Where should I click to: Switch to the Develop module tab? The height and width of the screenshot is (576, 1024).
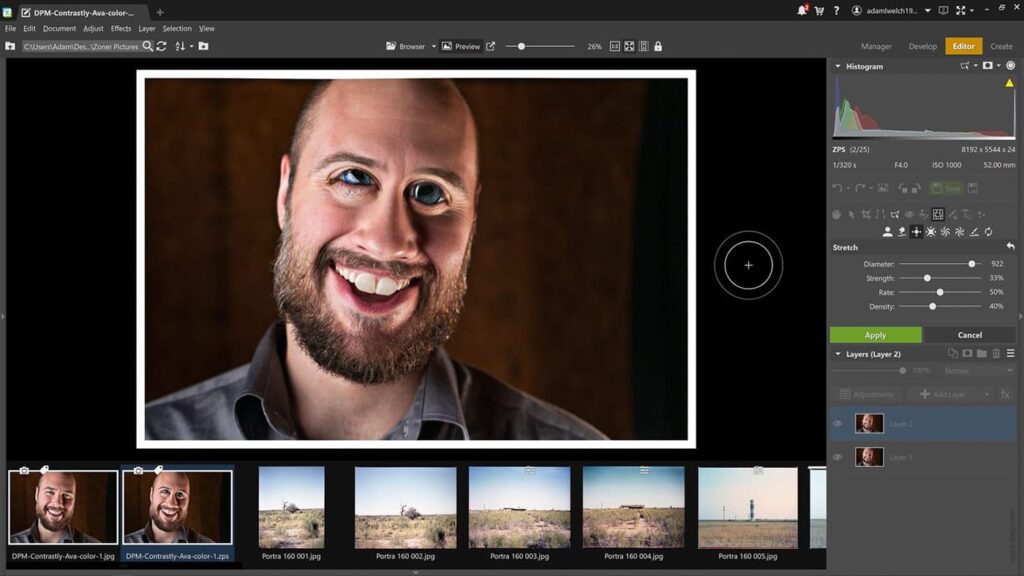(x=922, y=46)
